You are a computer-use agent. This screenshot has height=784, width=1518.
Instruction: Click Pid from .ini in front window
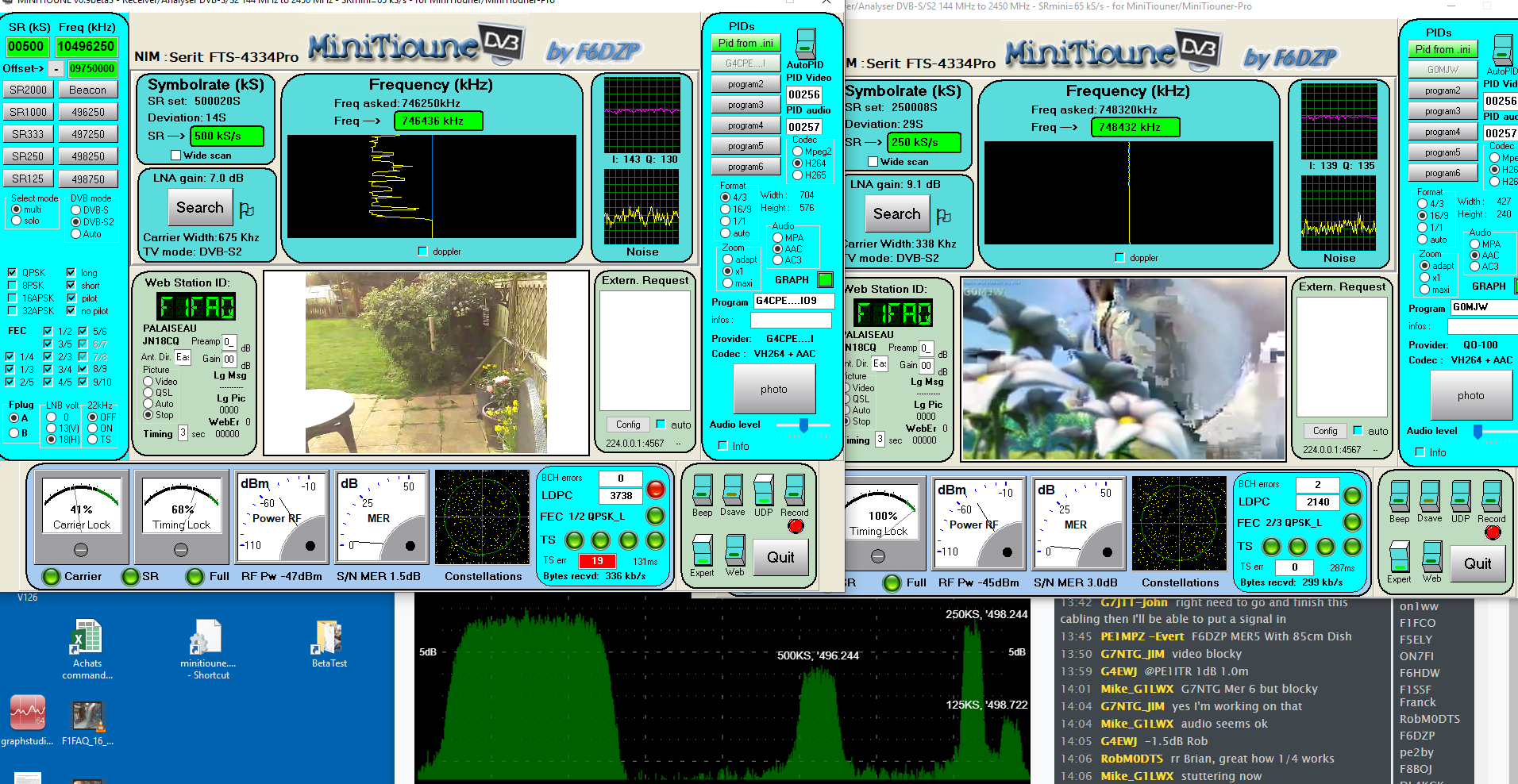(746, 43)
